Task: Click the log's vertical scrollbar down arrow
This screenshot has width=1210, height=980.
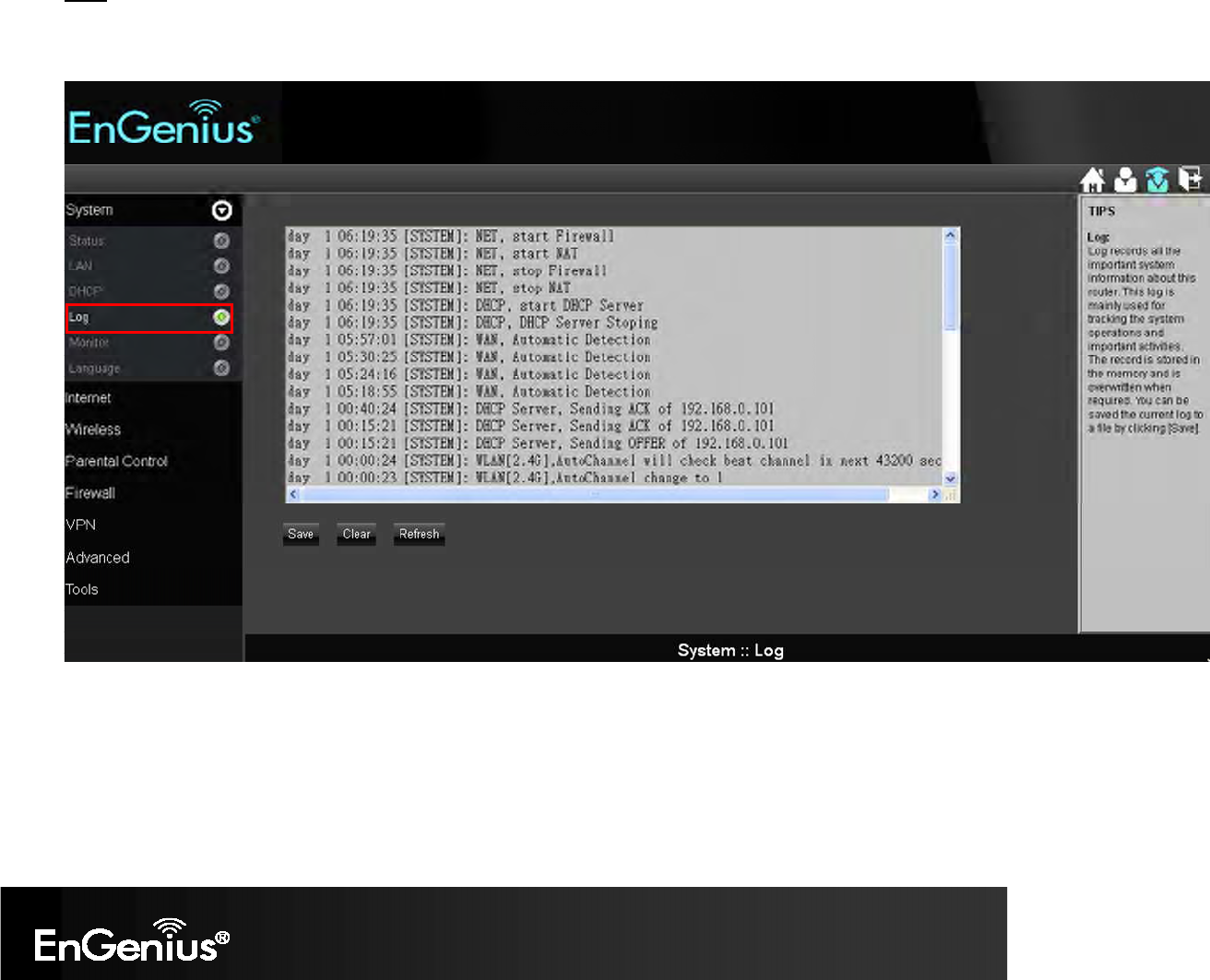Action: 951,479
